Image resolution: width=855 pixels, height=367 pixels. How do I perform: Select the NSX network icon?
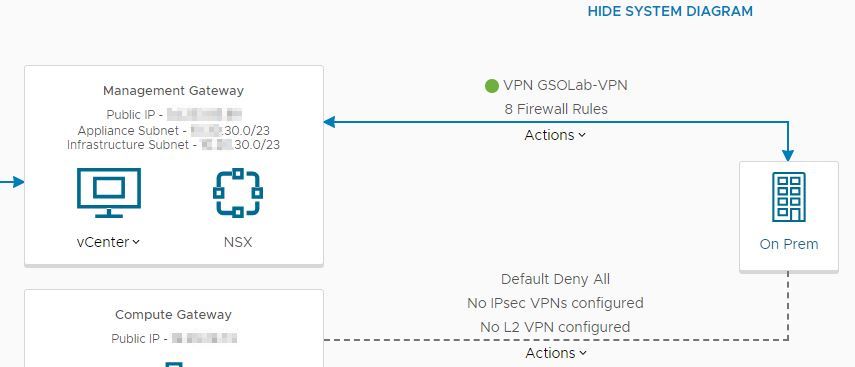(238, 193)
